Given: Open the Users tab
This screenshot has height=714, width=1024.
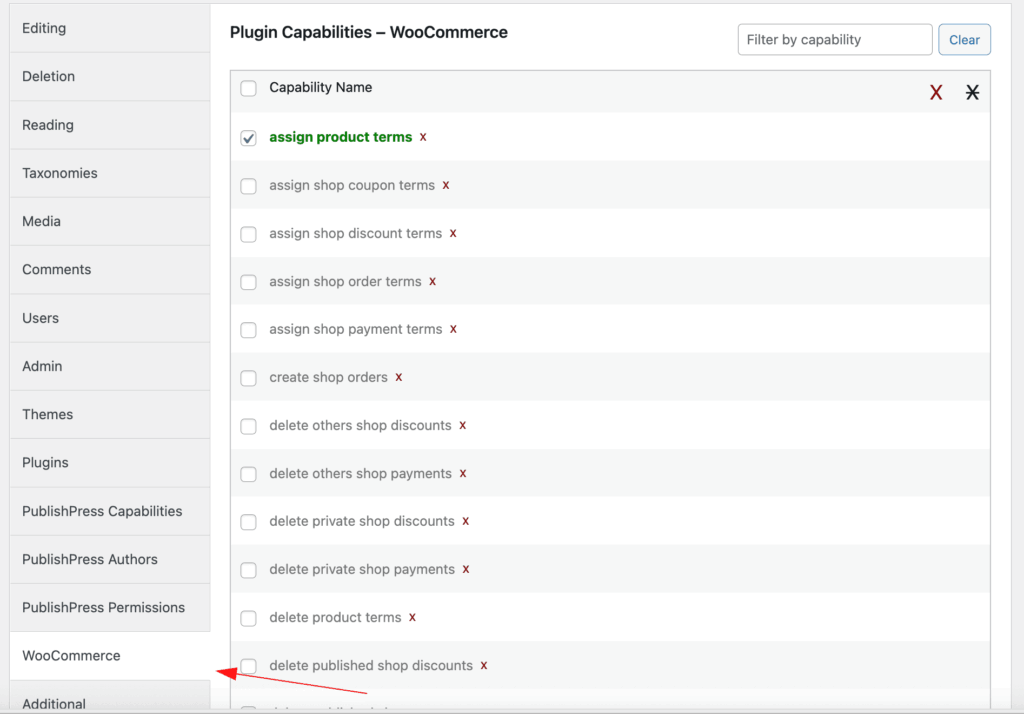Looking at the screenshot, I should tap(110, 318).
